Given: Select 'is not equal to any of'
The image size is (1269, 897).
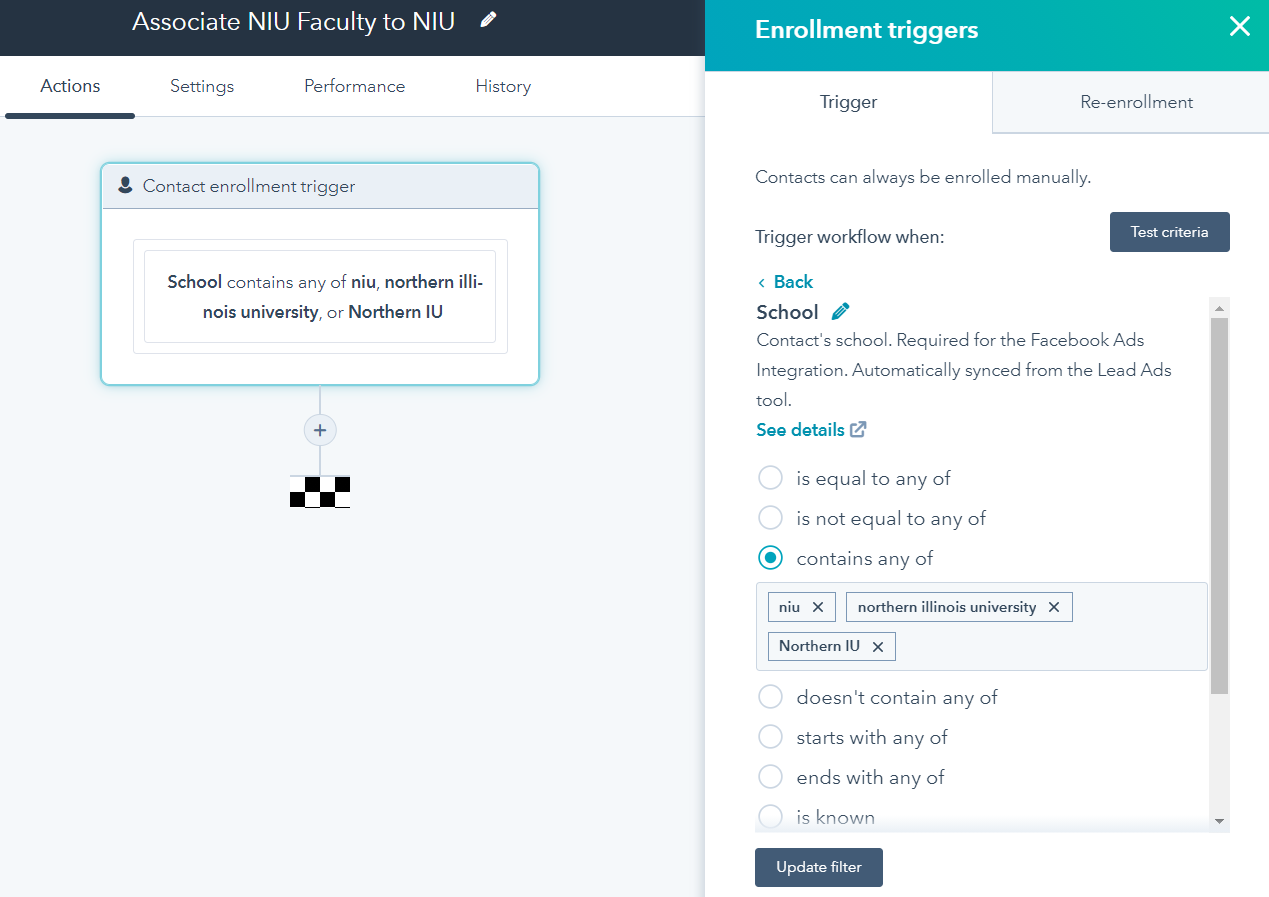Looking at the screenshot, I should click(x=770, y=518).
